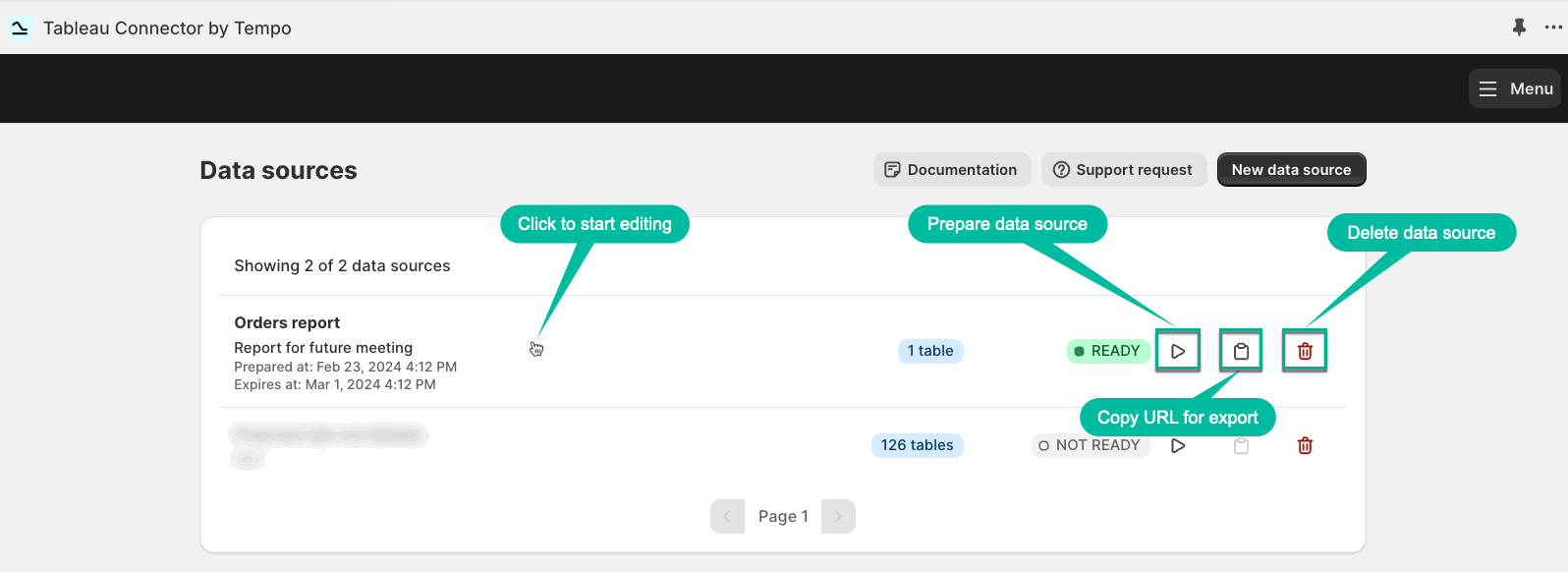
Task: Open the three-dot more options menu
Action: tap(1553, 28)
